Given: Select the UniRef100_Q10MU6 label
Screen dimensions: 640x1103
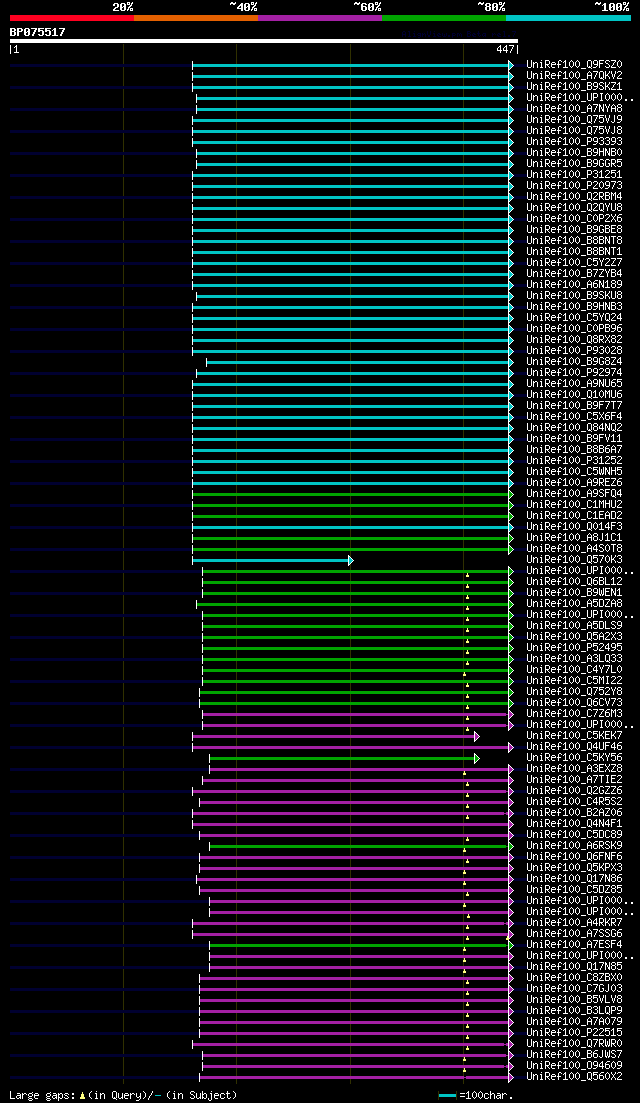Looking at the screenshot, I should 574,394.
